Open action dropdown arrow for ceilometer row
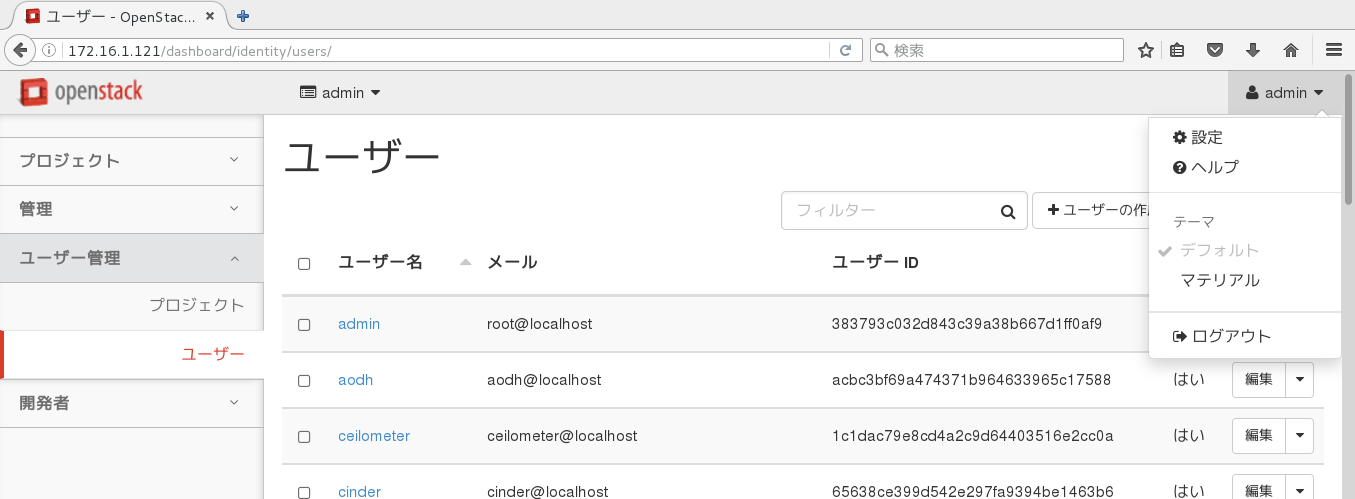 (1299, 436)
